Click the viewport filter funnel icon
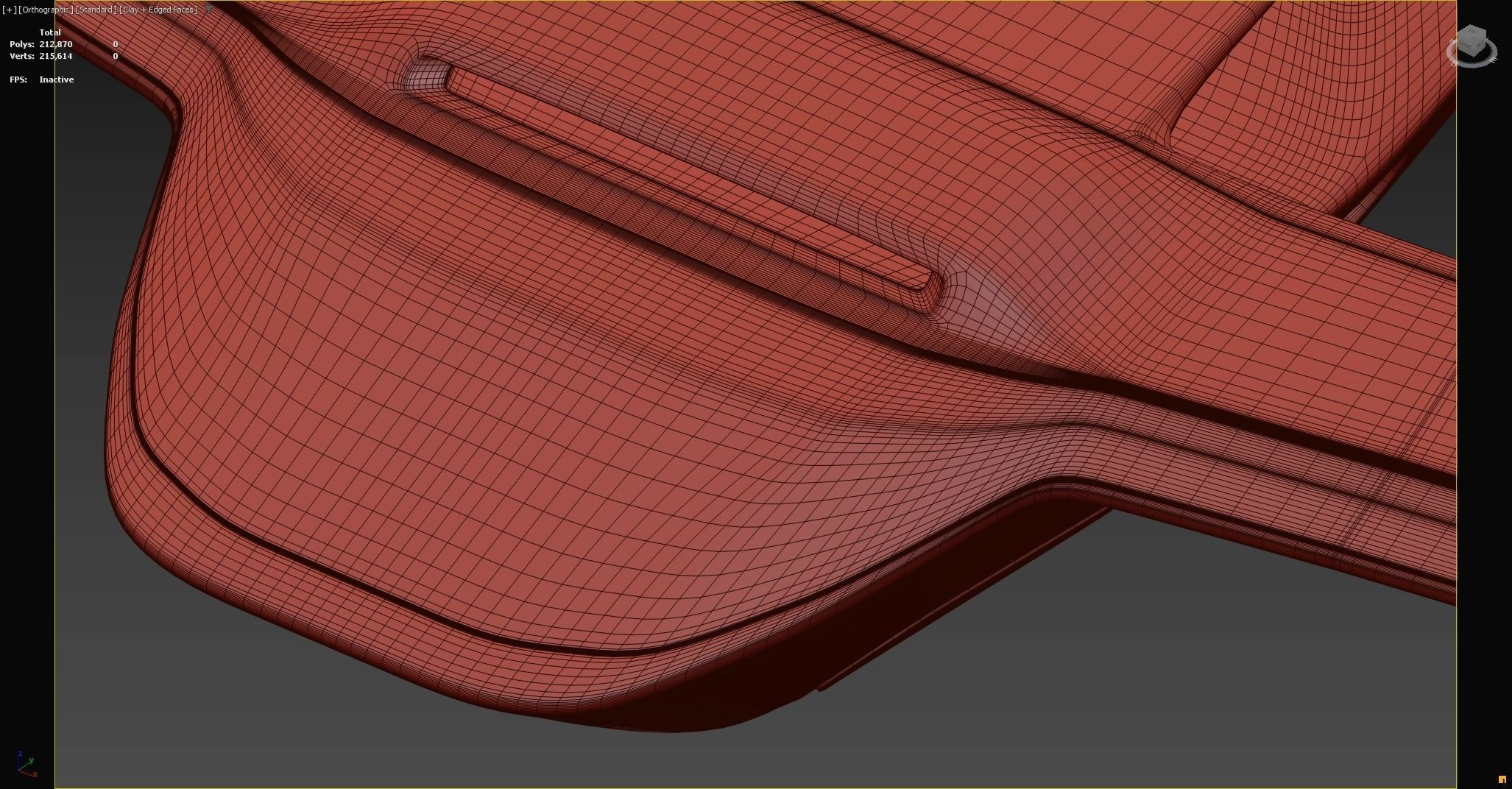 click(209, 9)
